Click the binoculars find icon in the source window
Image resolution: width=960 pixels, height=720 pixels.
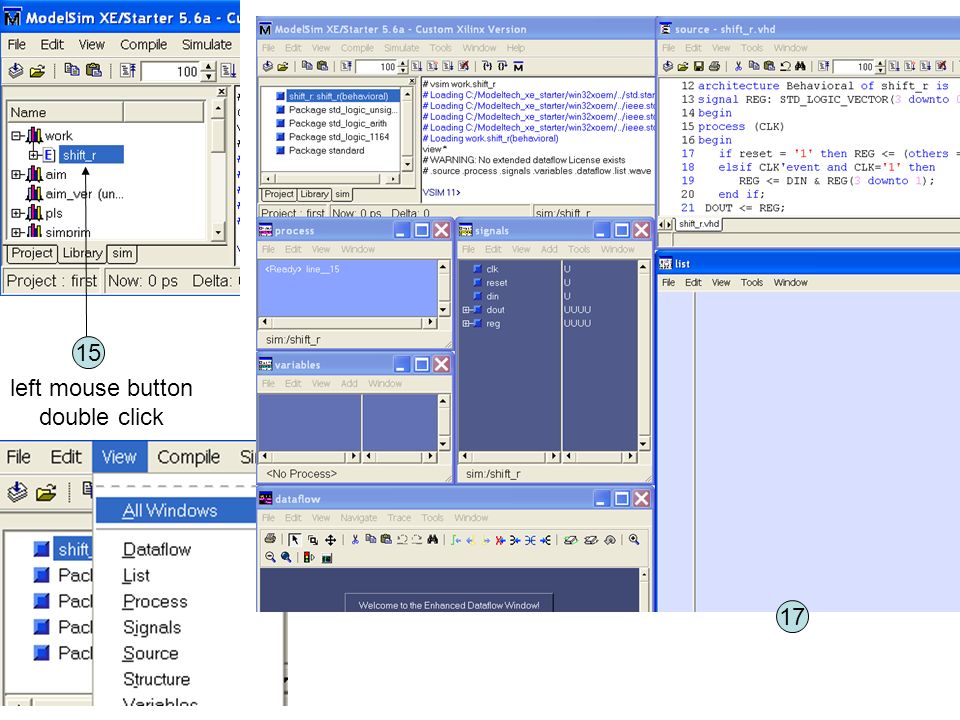800,66
